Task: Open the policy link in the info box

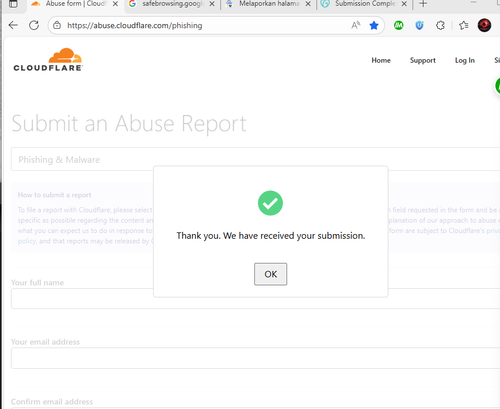Action: coord(27,241)
